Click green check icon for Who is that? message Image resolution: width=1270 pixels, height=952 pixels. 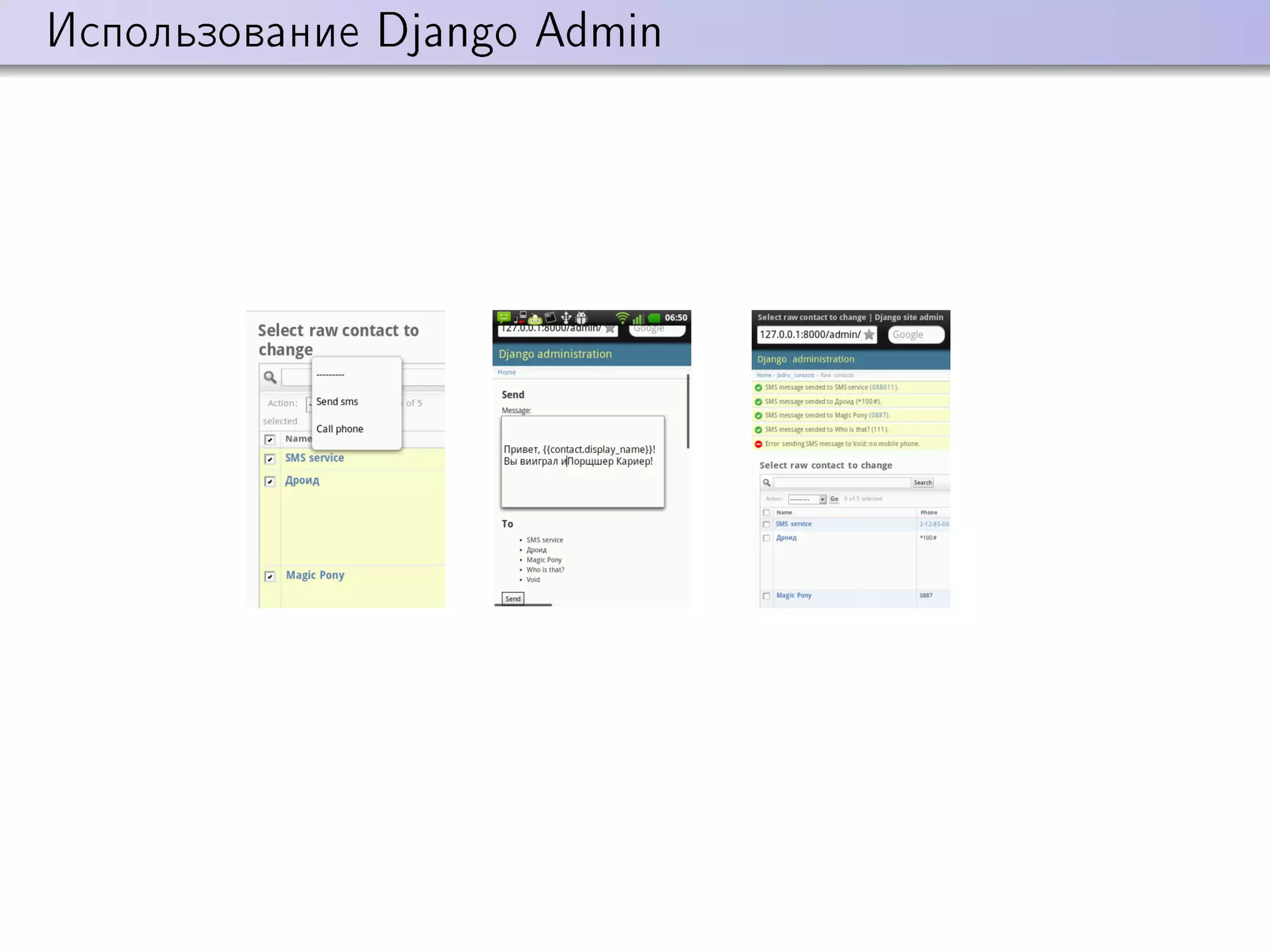point(758,430)
